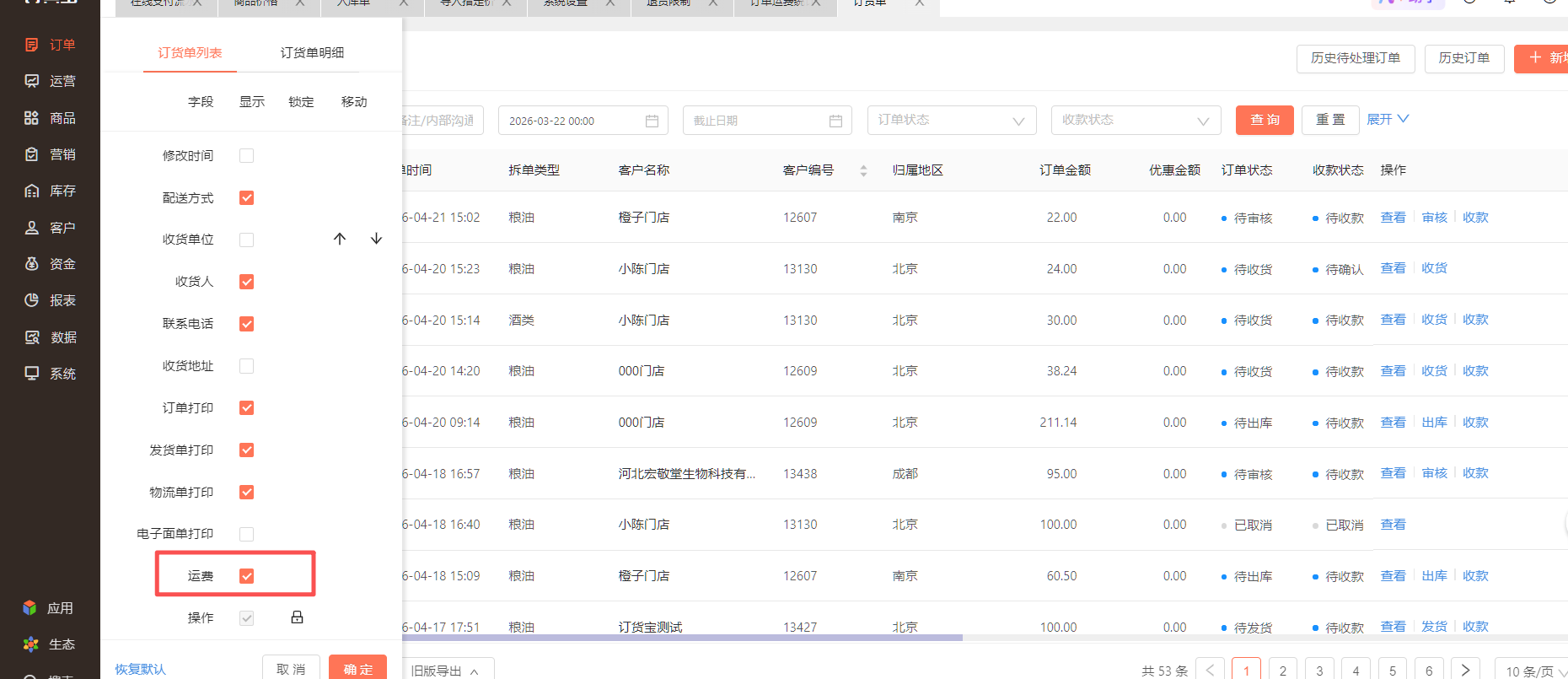Click the lock icon for 操作 field
This screenshot has width=1568, height=679.
297,617
